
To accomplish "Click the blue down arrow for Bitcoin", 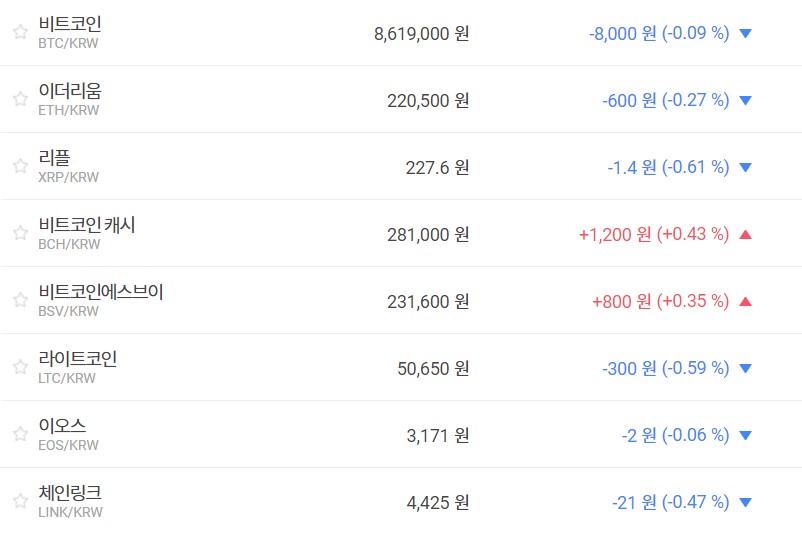I will pos(745,33).
